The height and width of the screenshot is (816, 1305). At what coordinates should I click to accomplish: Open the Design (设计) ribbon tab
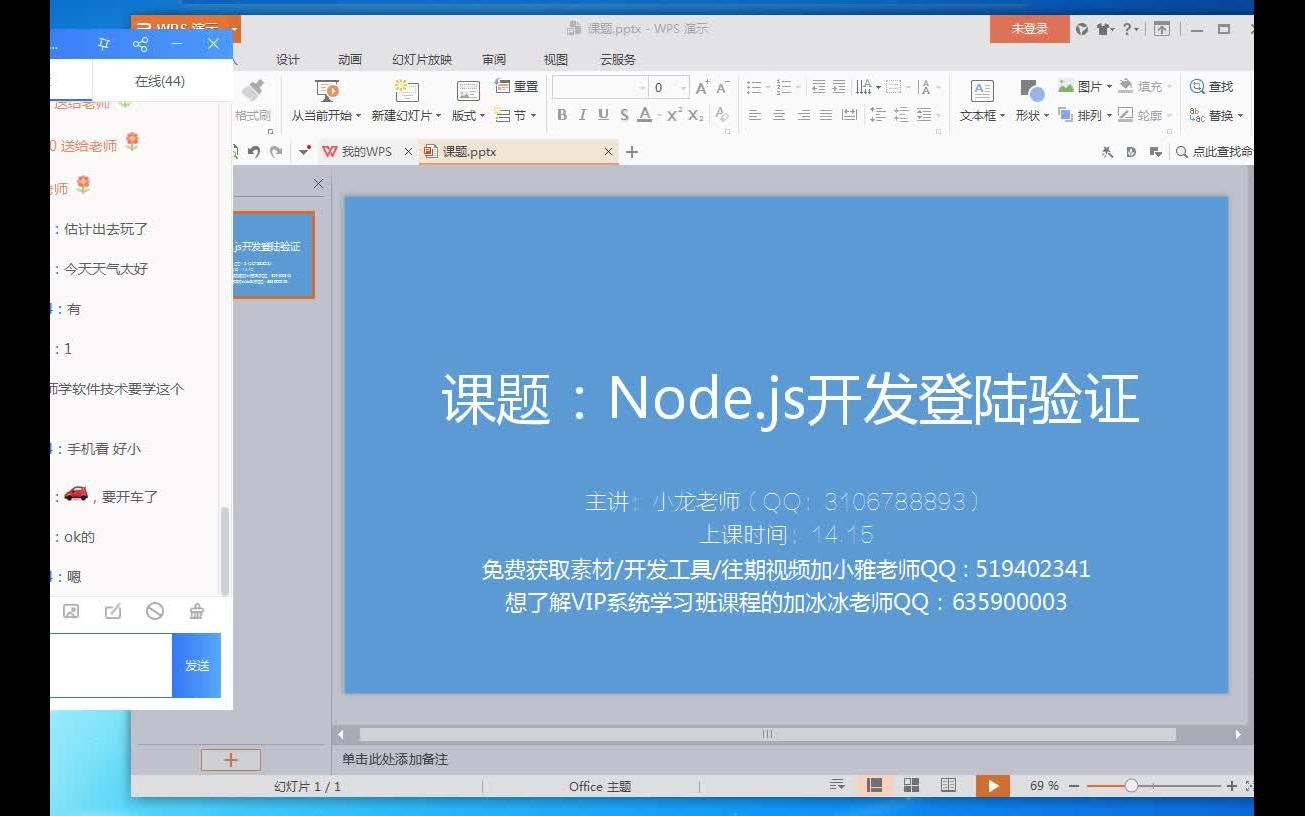[x=288, y=59]
